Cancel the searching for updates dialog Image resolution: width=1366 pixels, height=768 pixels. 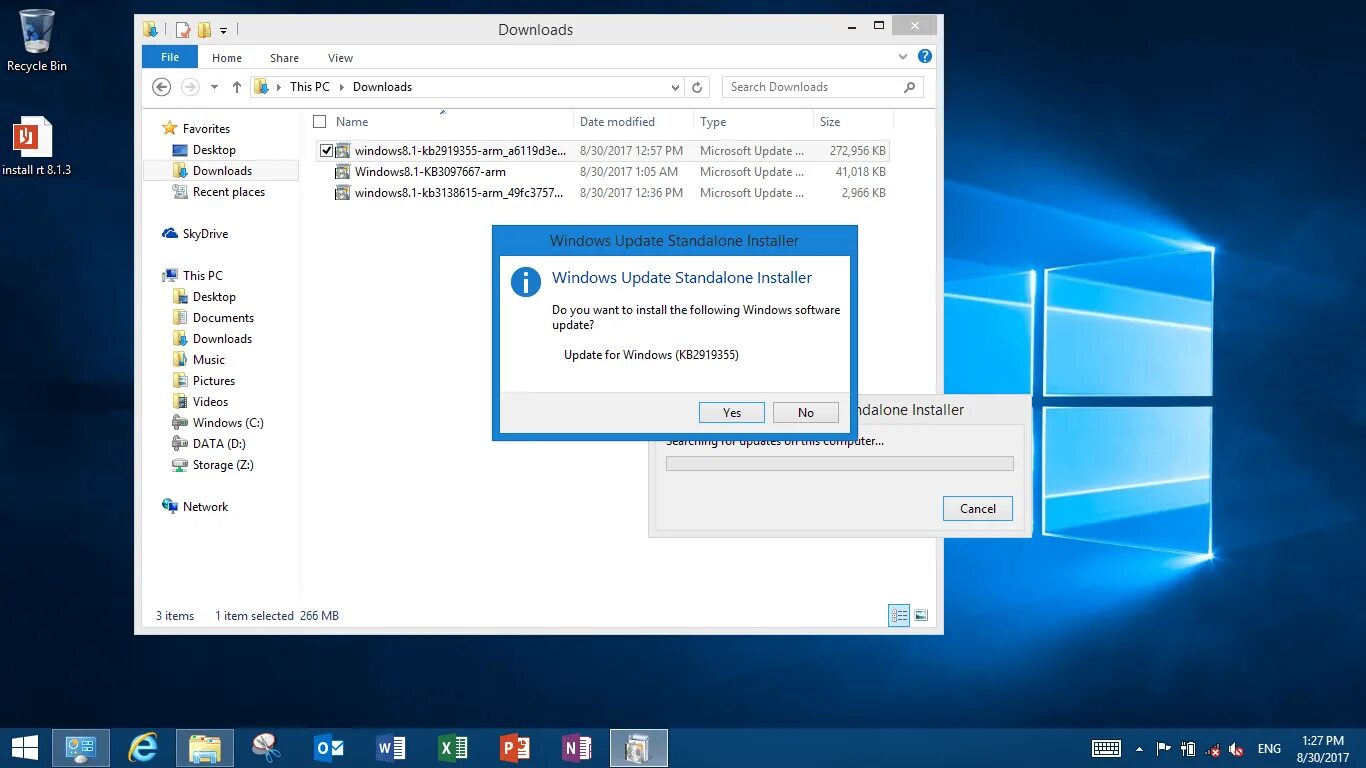point(977,508)
